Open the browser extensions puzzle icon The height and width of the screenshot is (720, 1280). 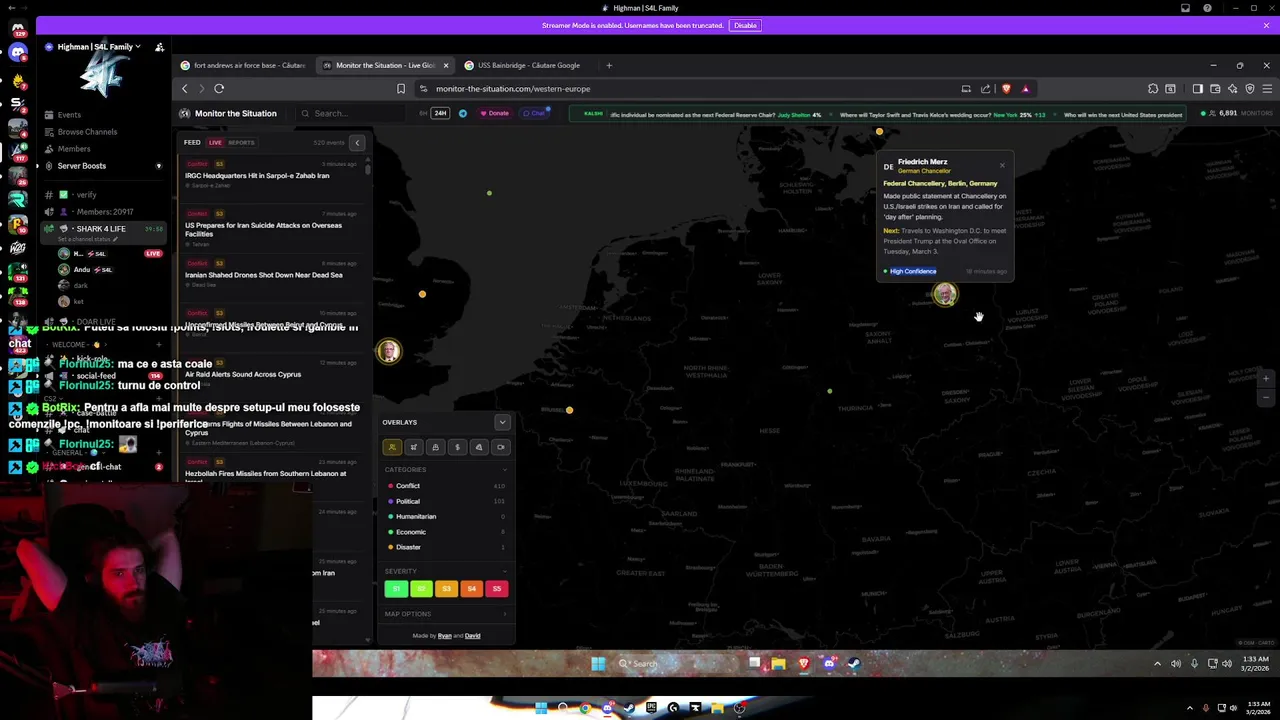tap(1153, 89)
